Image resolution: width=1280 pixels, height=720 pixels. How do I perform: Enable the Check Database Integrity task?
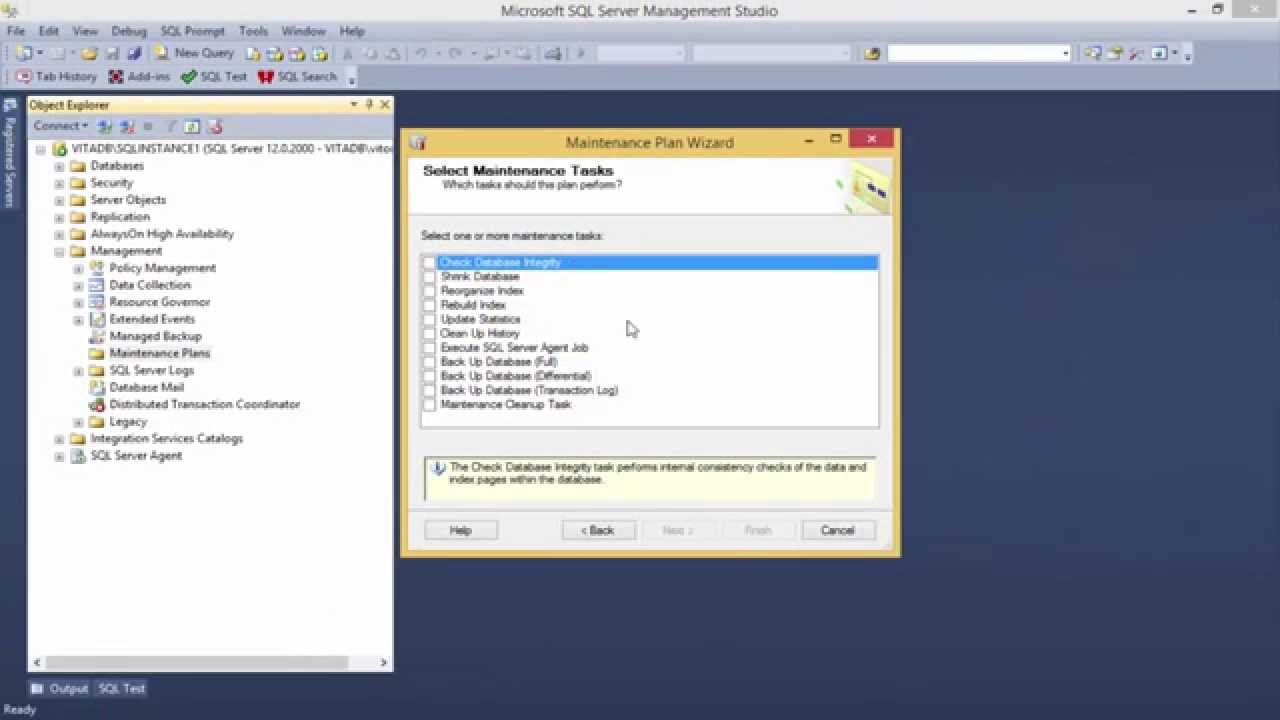429,263
